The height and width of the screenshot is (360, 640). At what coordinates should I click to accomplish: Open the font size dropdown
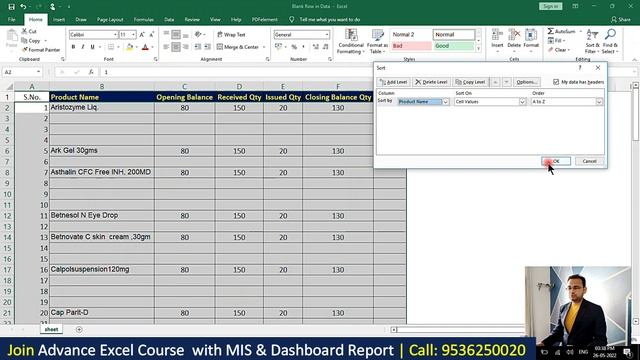click(x=133, y=35)
